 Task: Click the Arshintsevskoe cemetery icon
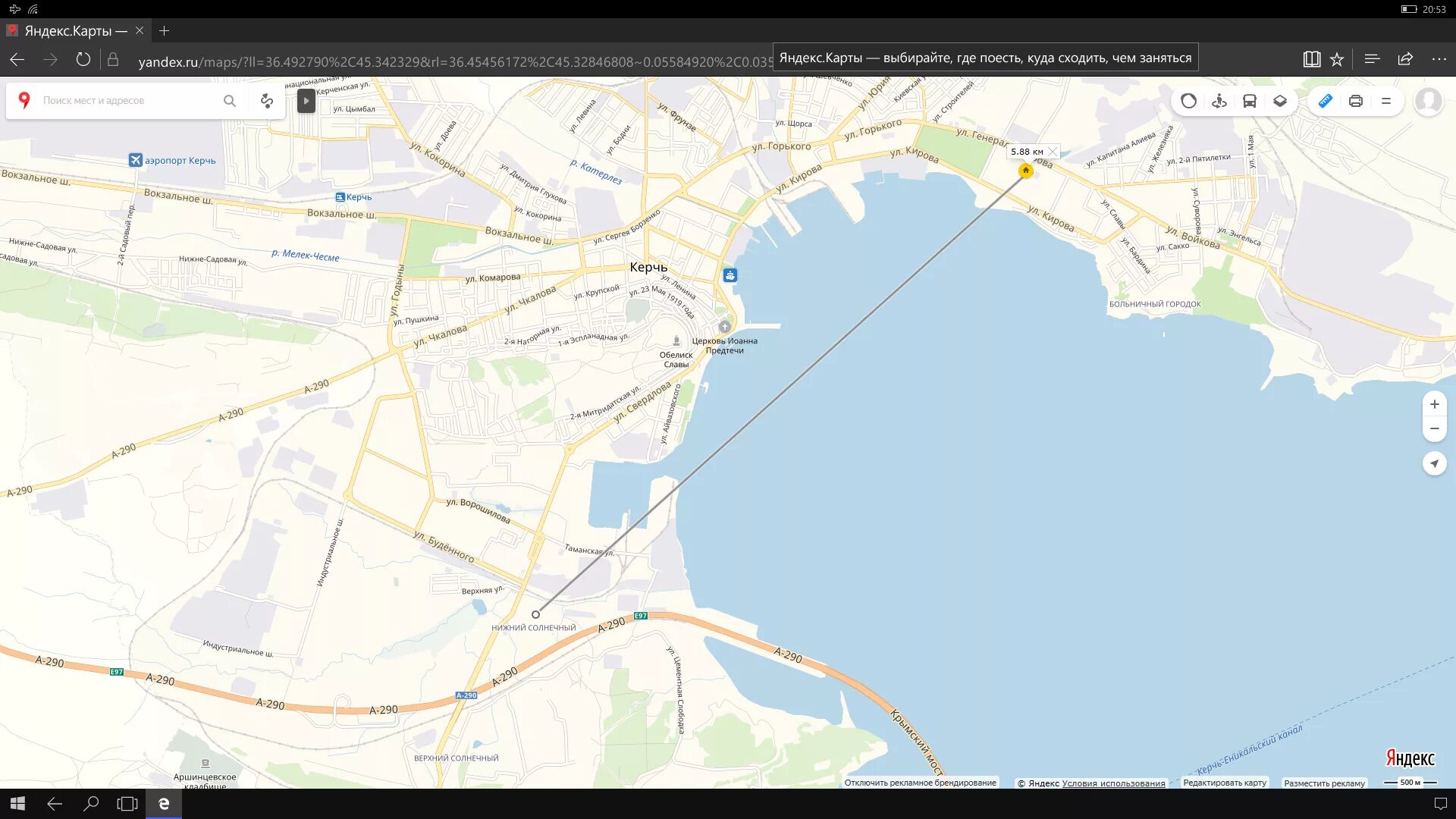pos(206,763)
